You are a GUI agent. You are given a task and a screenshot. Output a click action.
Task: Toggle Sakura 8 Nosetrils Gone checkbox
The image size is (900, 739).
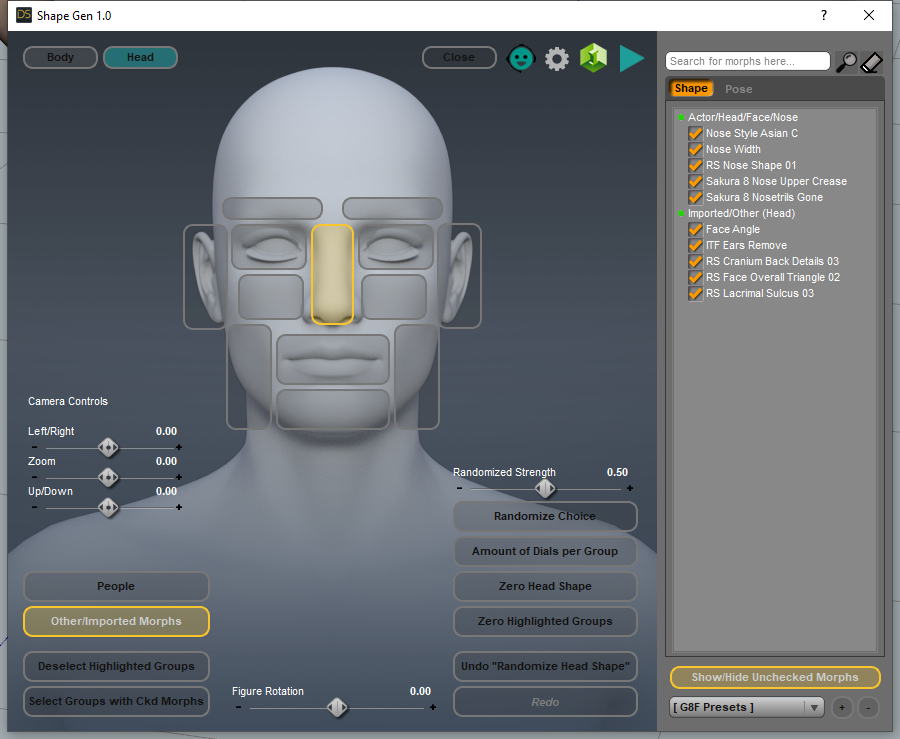[x=695, y=197]
